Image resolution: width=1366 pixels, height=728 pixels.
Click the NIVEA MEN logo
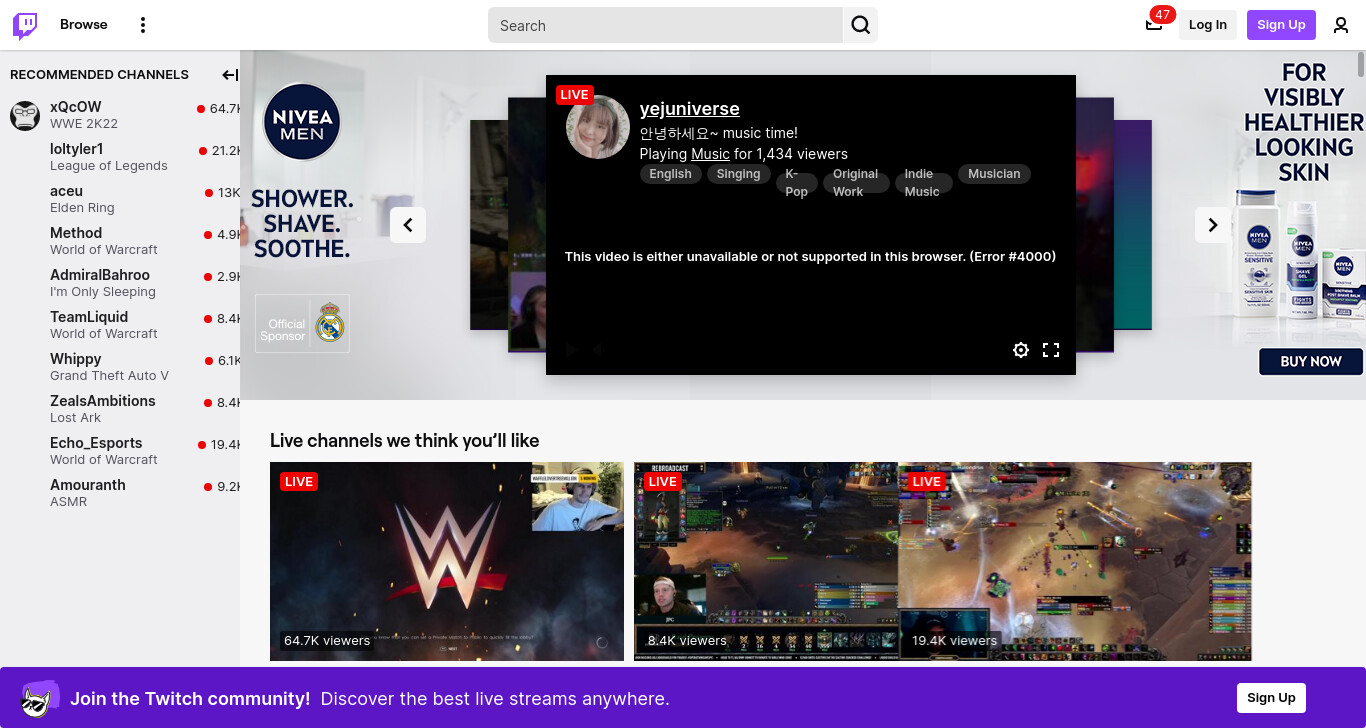[302, 122]
